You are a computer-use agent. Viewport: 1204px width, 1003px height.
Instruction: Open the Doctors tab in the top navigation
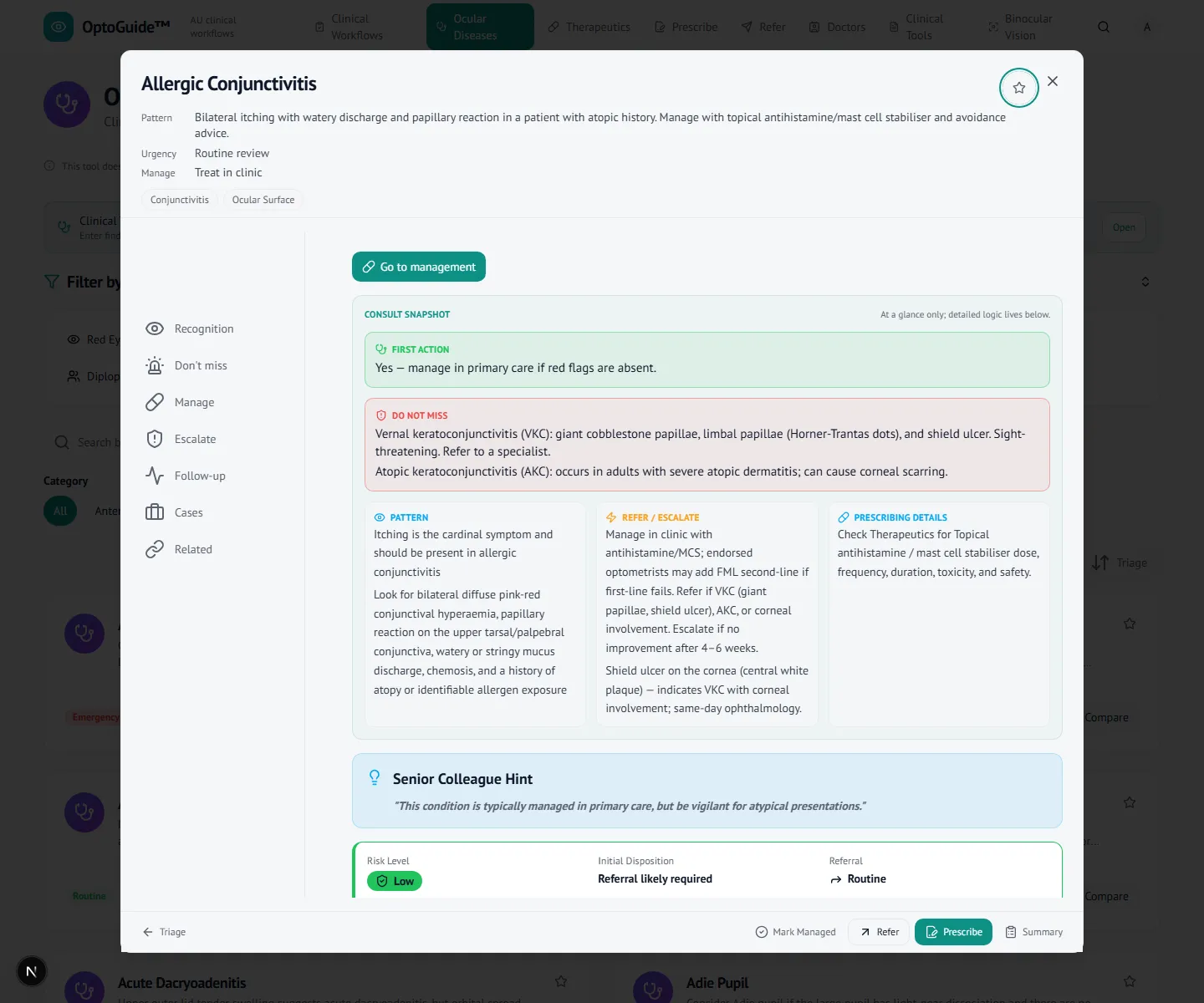coord(838,27)
